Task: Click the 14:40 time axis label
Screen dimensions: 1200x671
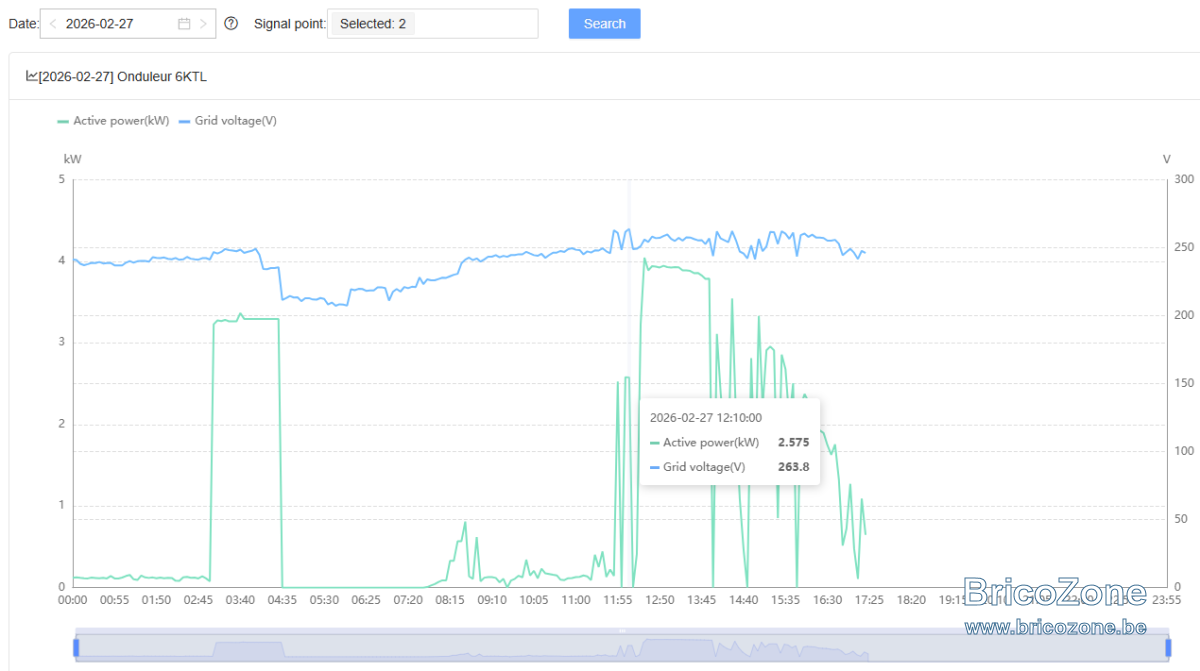Action: [x=743, y=600]
